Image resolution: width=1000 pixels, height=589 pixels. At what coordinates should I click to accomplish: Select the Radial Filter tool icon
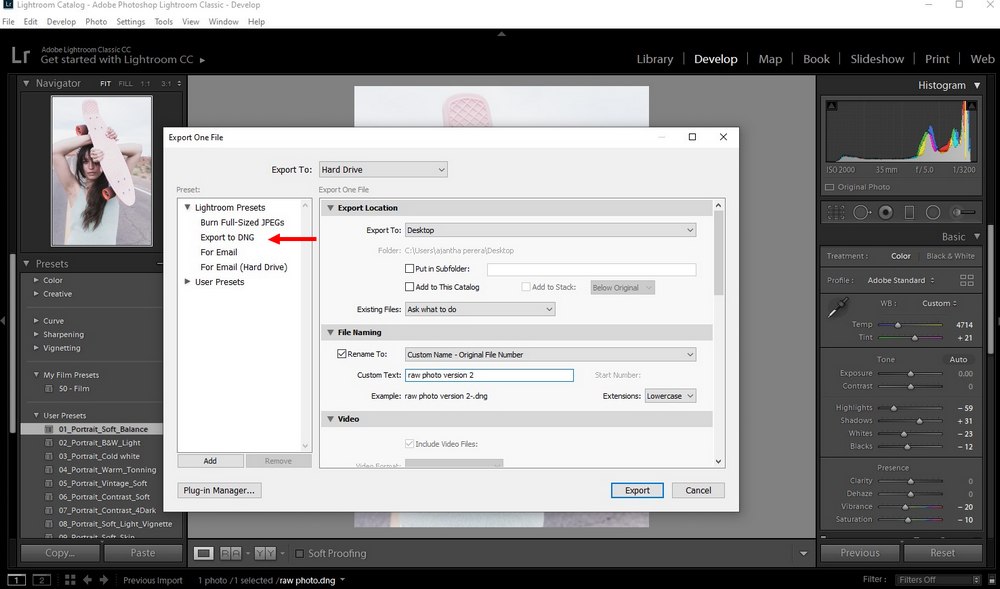tap(933, 212)
